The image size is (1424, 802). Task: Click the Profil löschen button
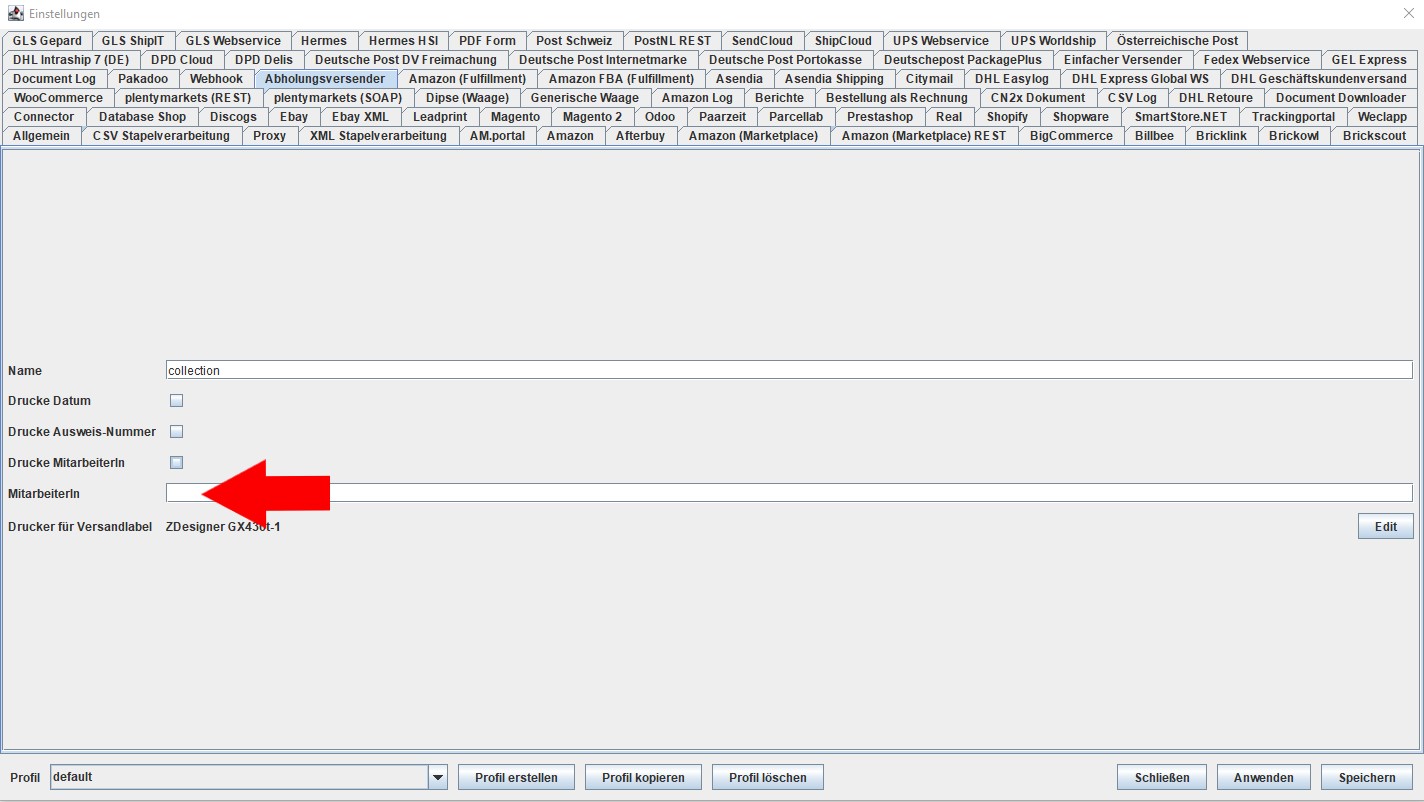pos(767,777)
